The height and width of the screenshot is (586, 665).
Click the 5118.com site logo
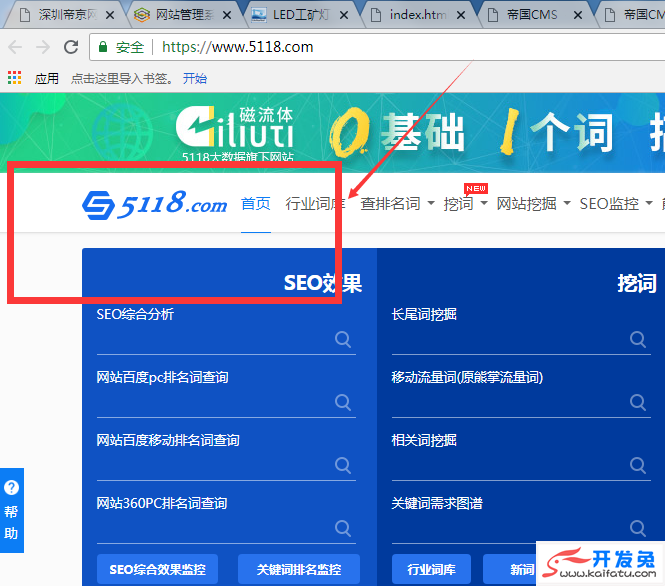(x=155, y=204)
